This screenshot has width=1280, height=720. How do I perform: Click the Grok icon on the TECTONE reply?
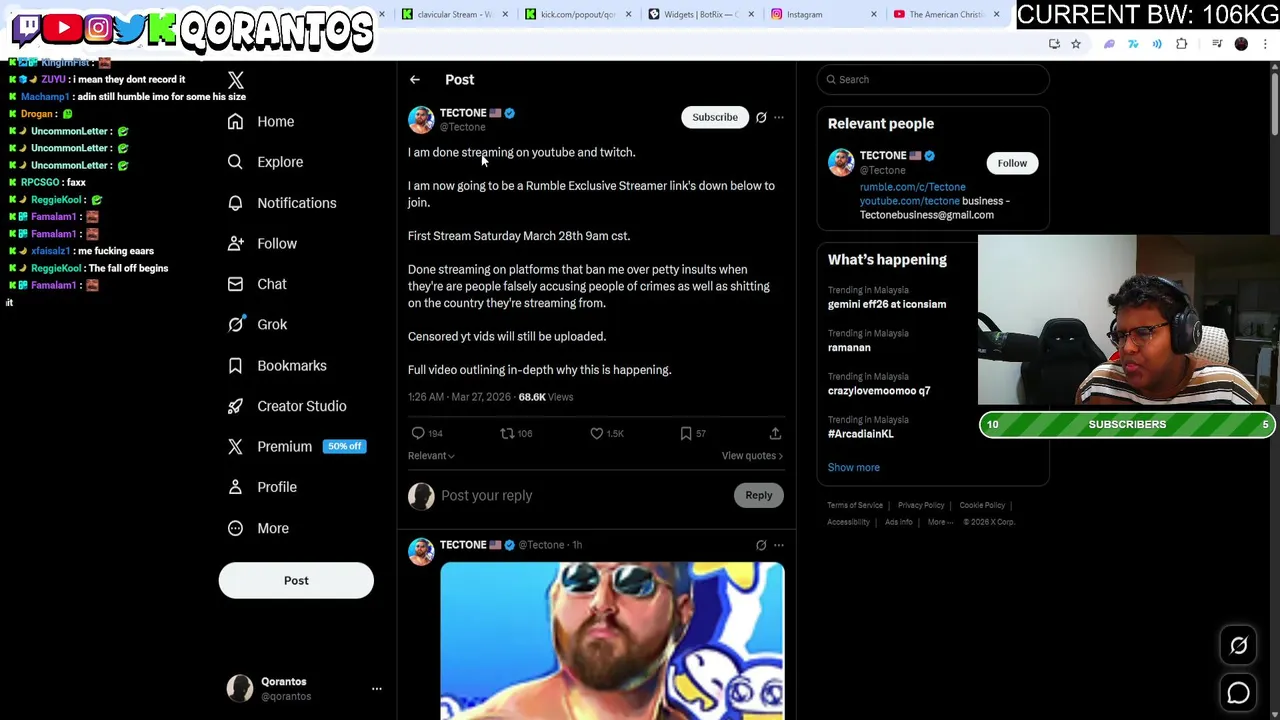(x=761, y=545)
